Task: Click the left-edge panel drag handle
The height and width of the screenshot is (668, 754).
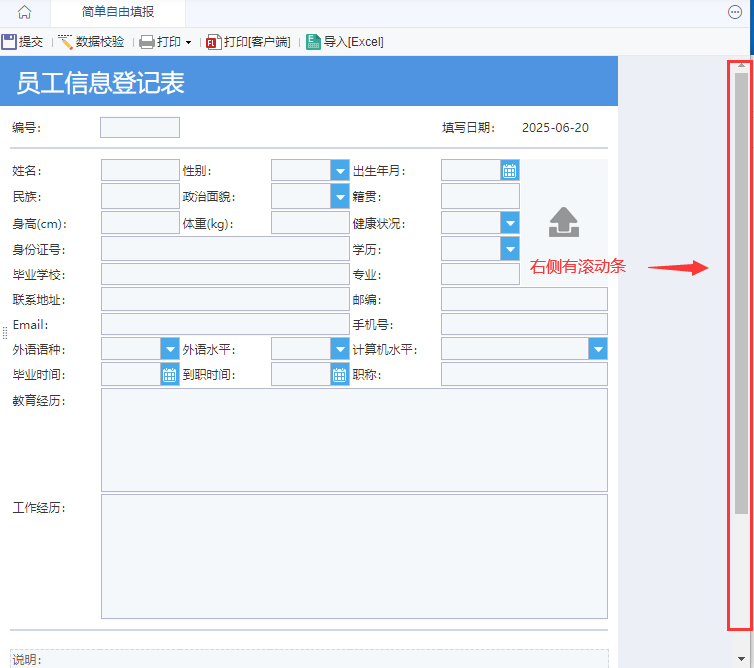Action: point(5,332)
